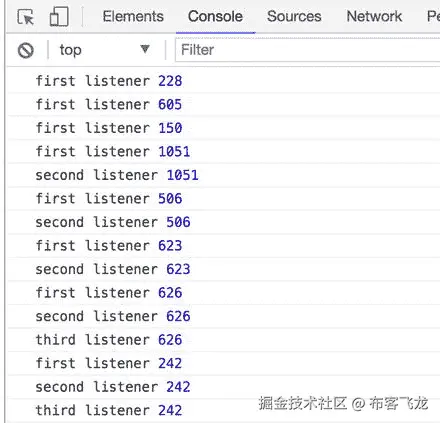Toggle the device toolbar icon

[x=59, y=17]
